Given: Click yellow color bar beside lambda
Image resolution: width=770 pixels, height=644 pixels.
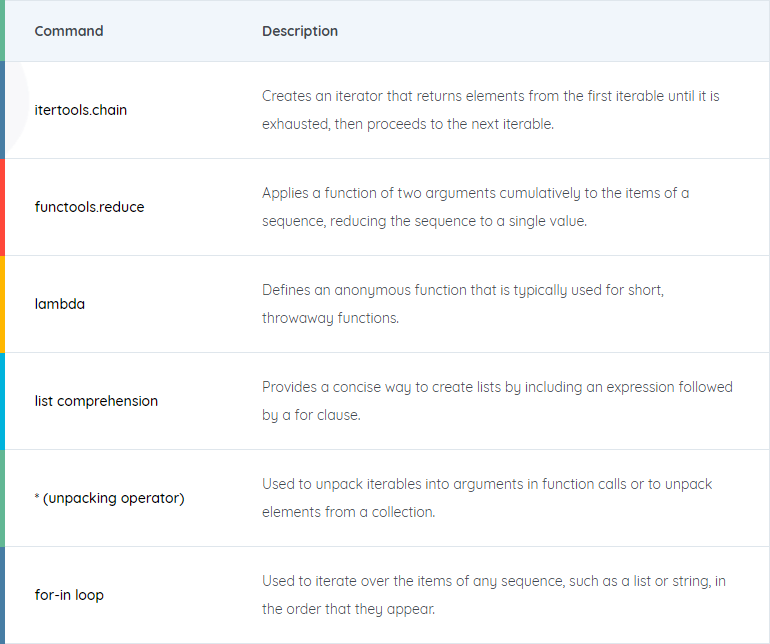Looking at the screenshot, I should pyautogui.click(x=2, y=304).
